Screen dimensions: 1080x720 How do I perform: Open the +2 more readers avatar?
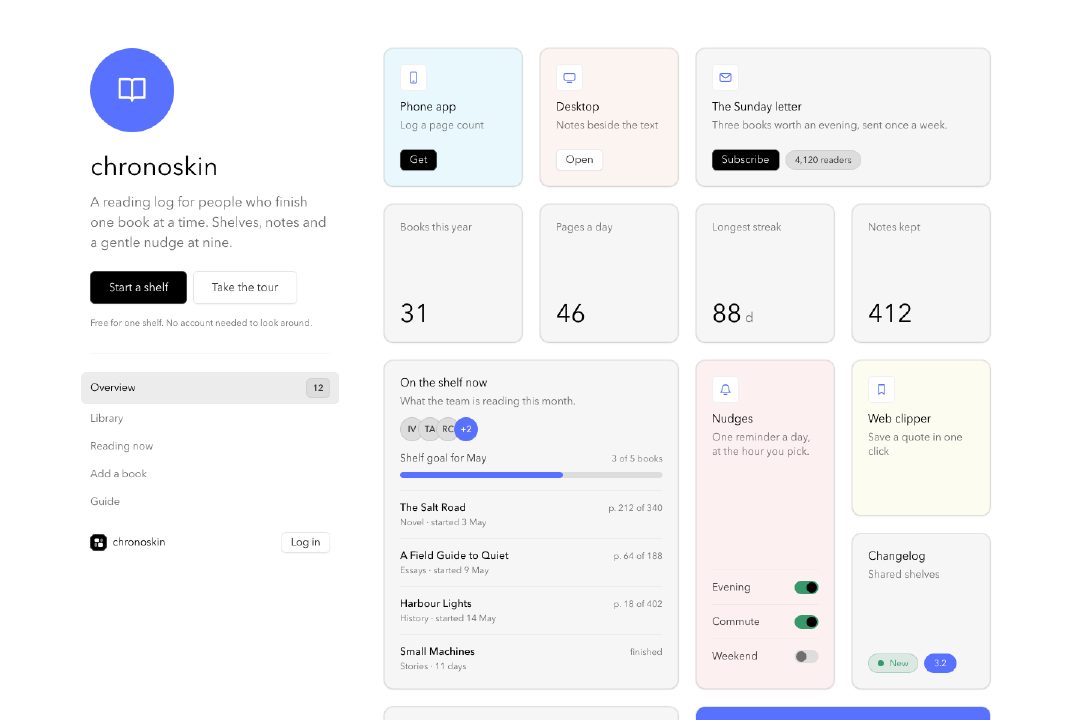pyautogui.click(x=466, y=429)
